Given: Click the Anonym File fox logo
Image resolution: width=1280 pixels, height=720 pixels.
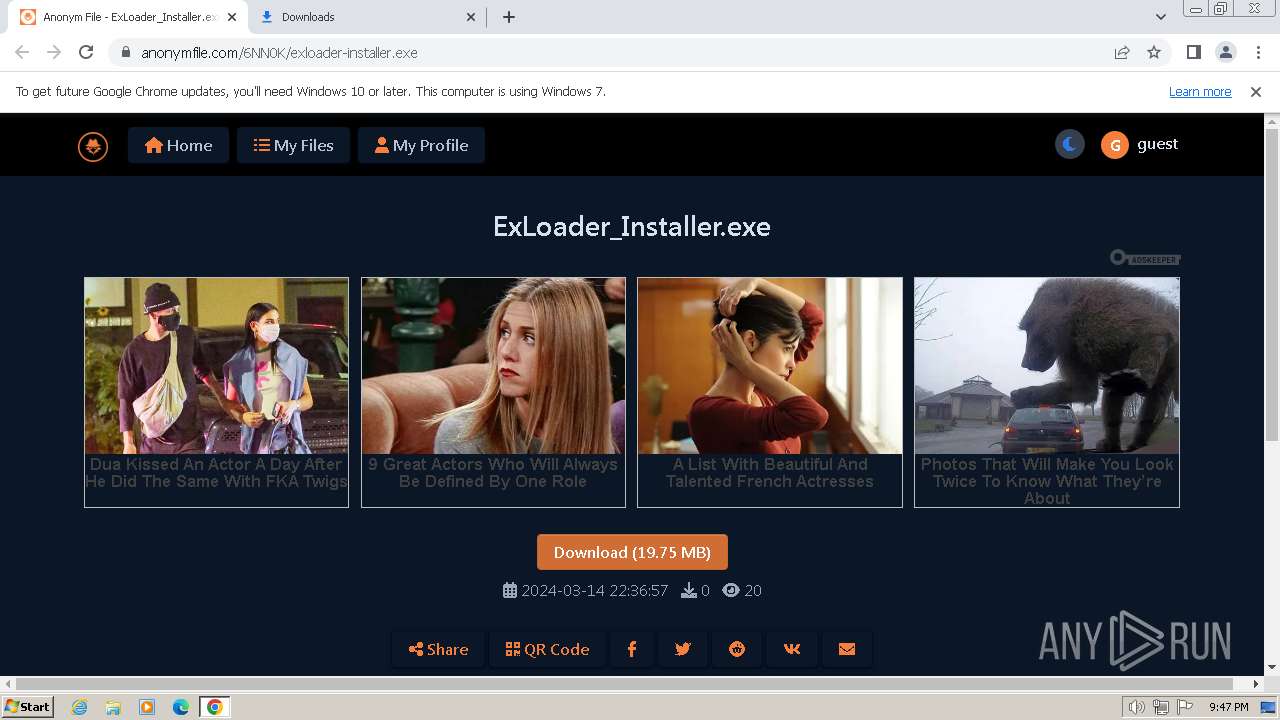Looking at the screenshot, I should (93, 146).
